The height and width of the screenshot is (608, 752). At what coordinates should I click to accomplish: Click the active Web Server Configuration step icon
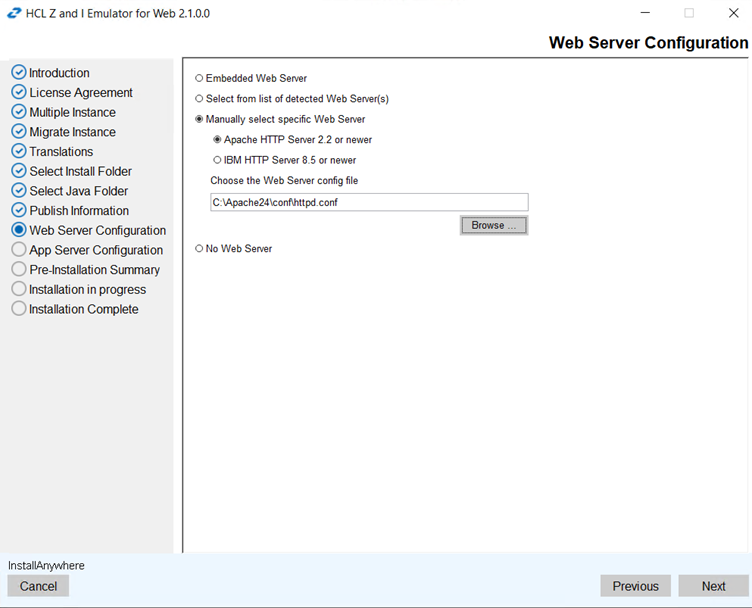(x=19, y=230)
